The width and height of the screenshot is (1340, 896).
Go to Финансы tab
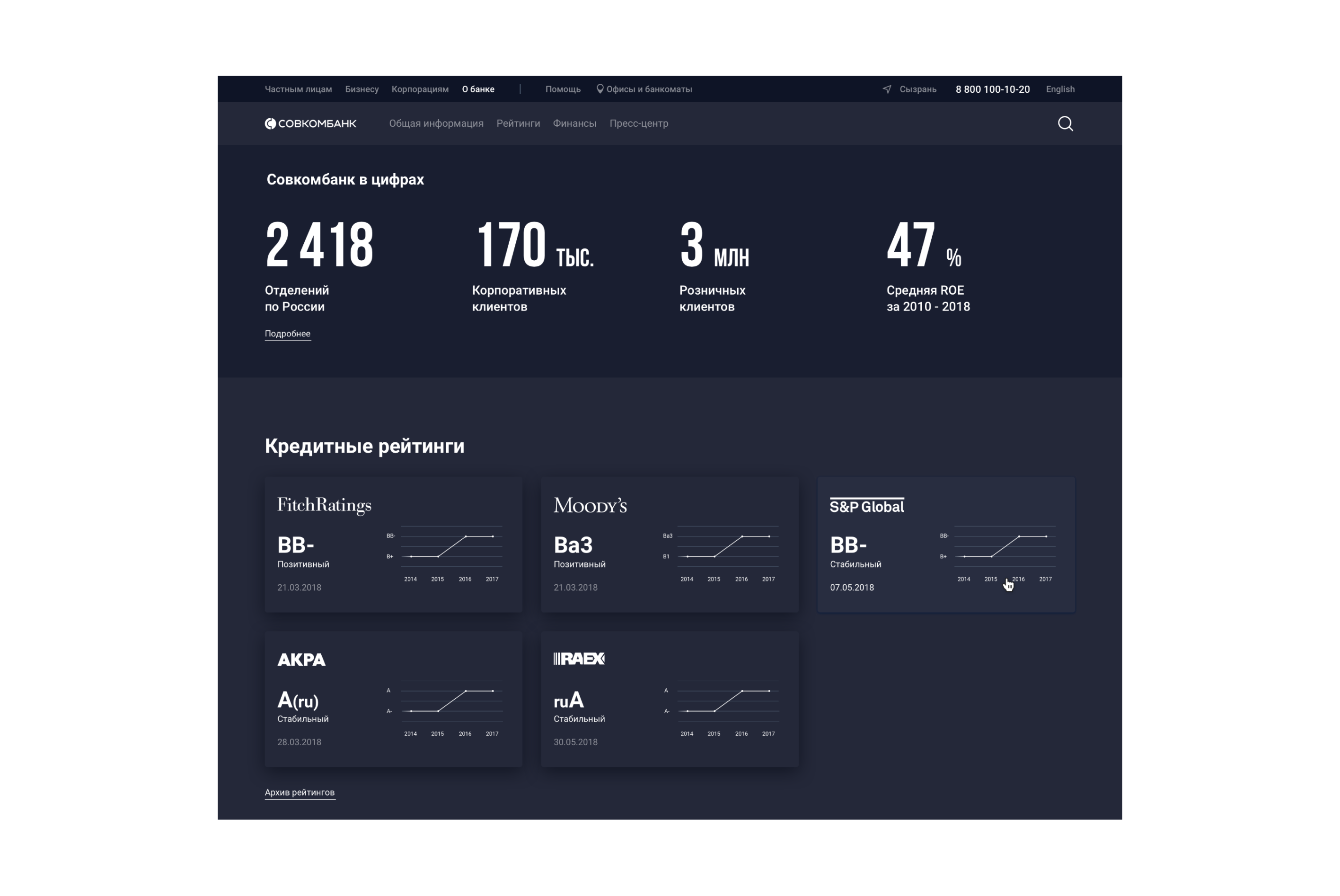click(x=574, y=123)
